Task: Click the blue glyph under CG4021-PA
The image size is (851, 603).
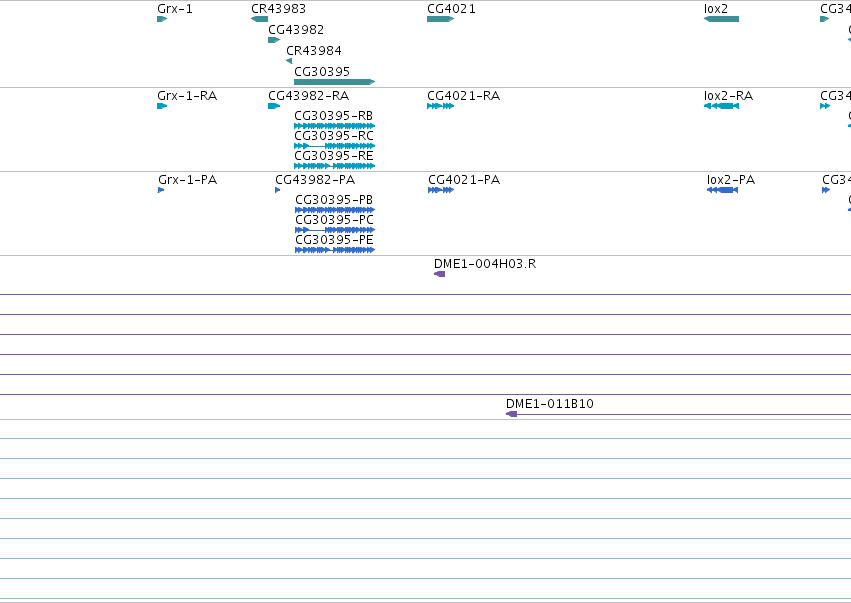Action: (441, 190)
